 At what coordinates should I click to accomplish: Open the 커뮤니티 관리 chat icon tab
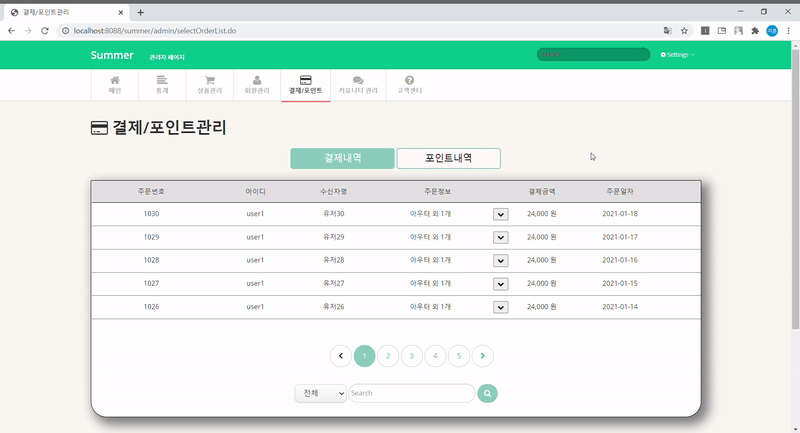[x=358, y=85]
